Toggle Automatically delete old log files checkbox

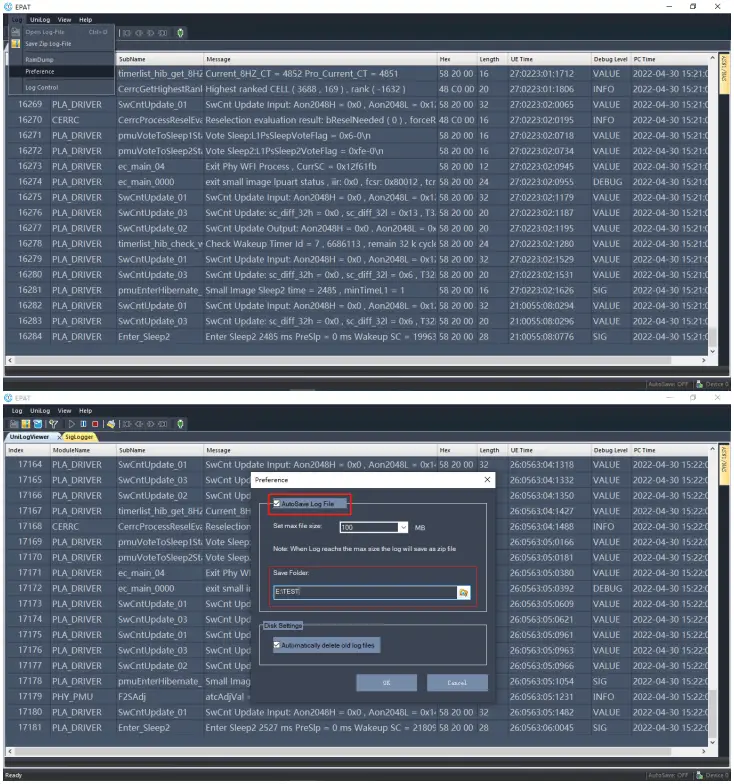(276, 646)
